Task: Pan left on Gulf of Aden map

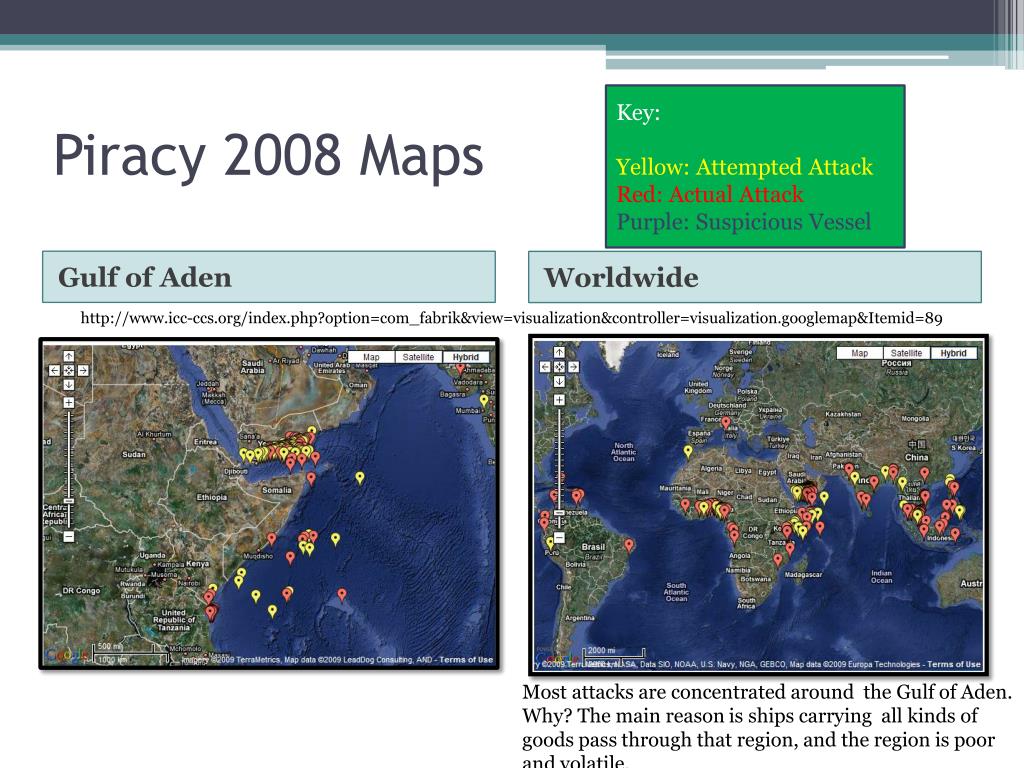Action: click(x=54, y=370)
